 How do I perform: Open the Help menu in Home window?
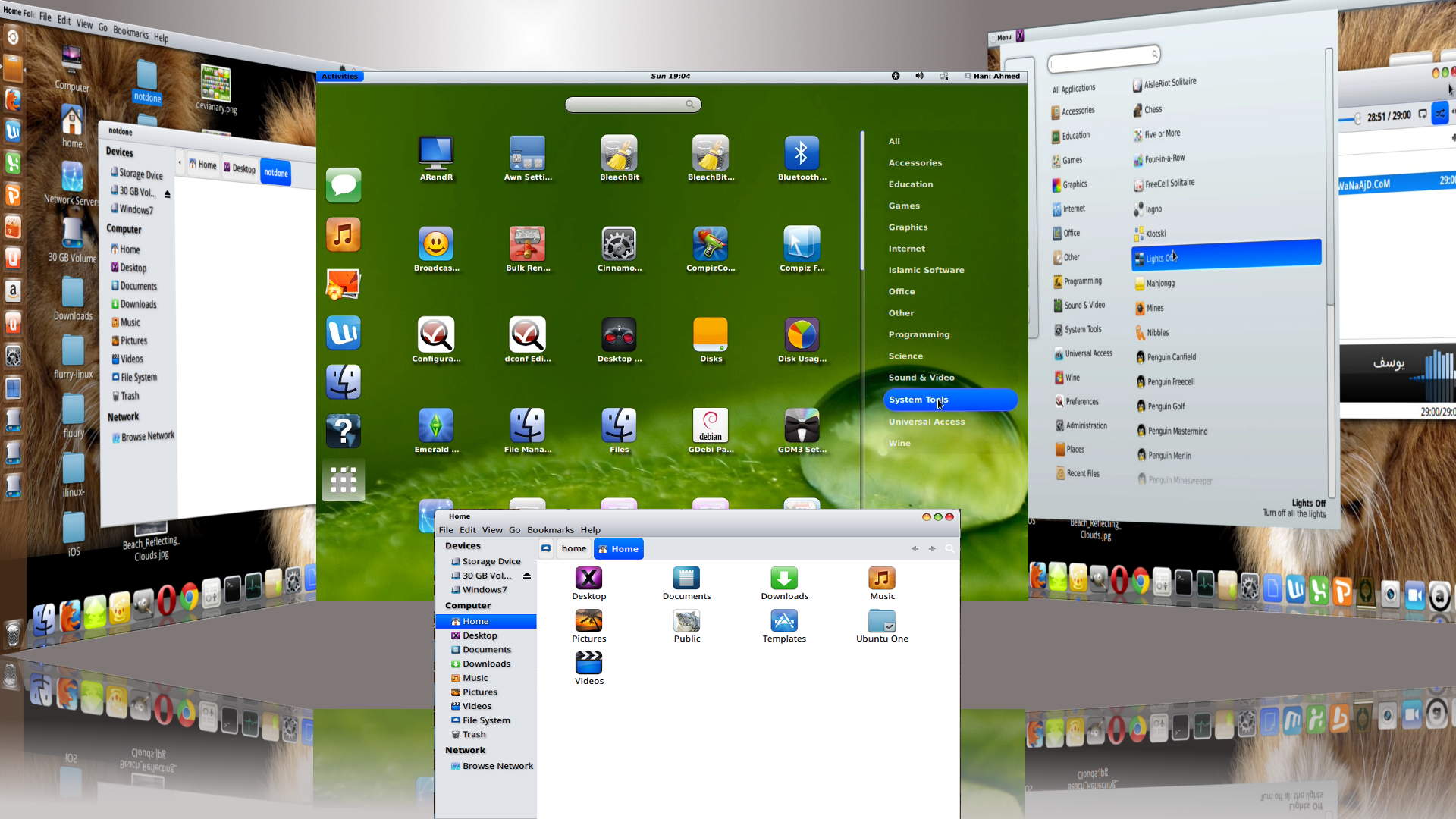(591, 530)
